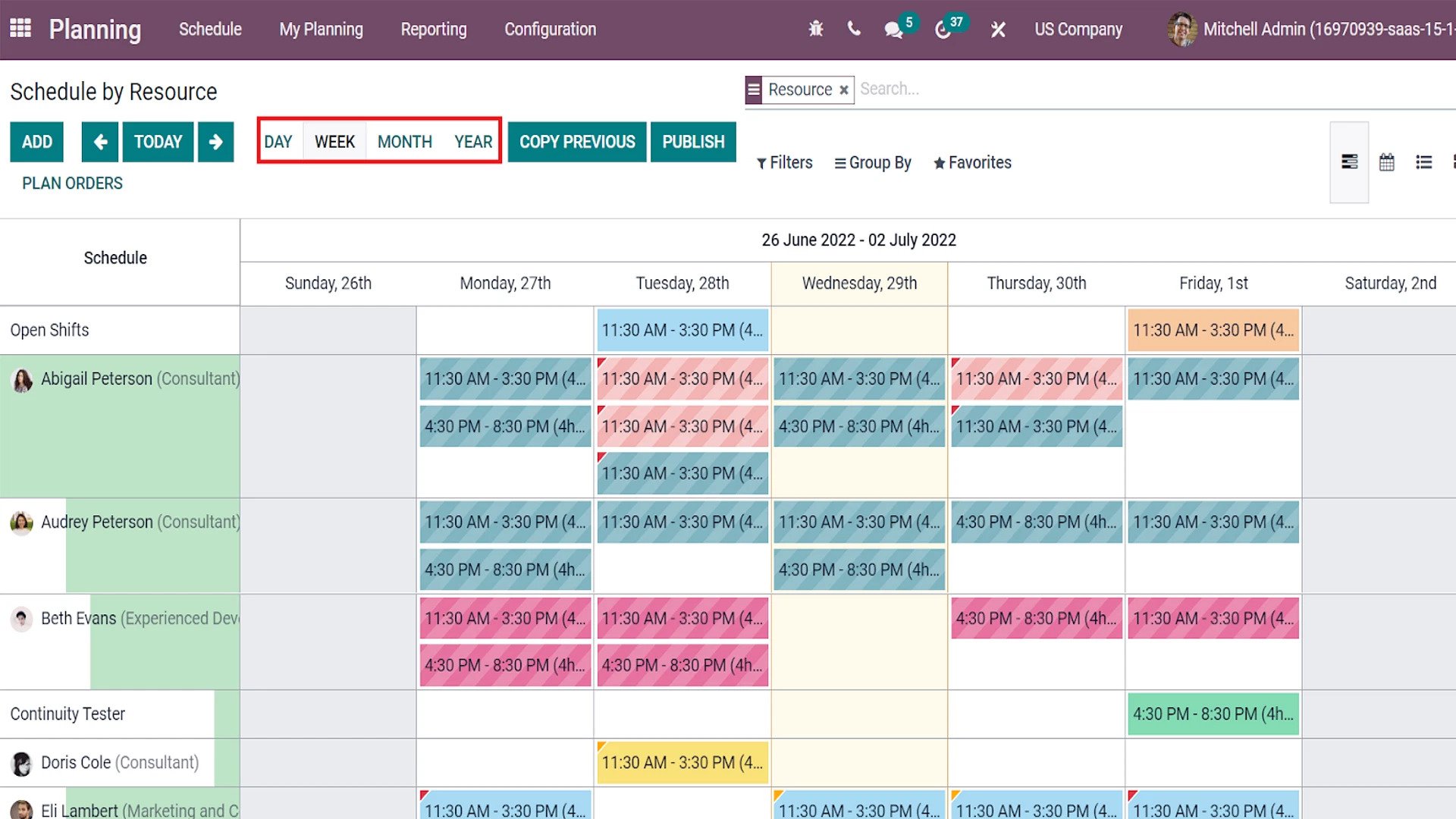Select the YEAR scale option
This screenshot has height=819, width=1456.
473,142
